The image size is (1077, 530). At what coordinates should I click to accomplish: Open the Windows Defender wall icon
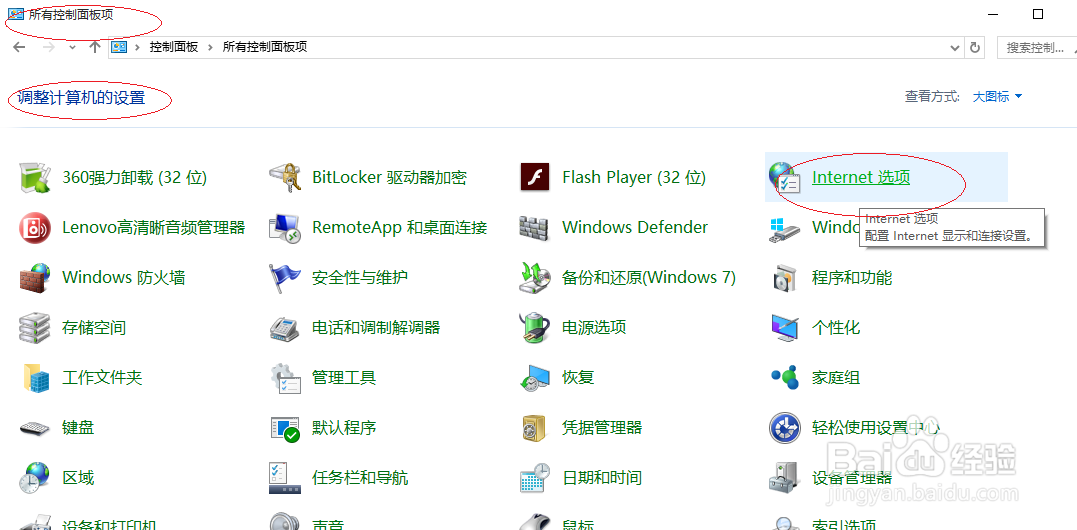pyautogui.click(x=534, y=227)
